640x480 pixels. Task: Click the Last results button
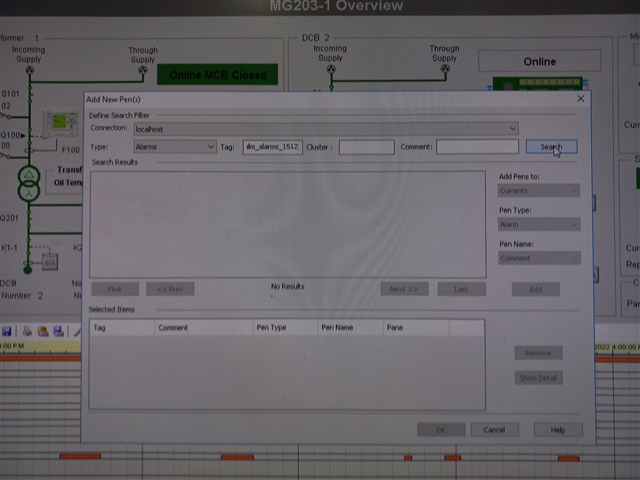462,289
